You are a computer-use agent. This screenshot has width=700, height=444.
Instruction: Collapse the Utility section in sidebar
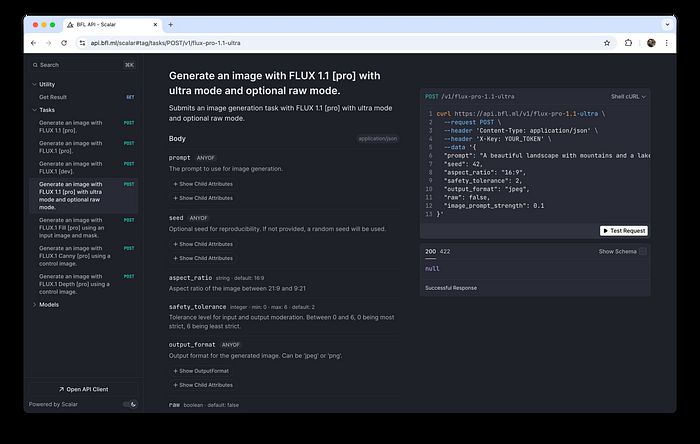point(47,84)
